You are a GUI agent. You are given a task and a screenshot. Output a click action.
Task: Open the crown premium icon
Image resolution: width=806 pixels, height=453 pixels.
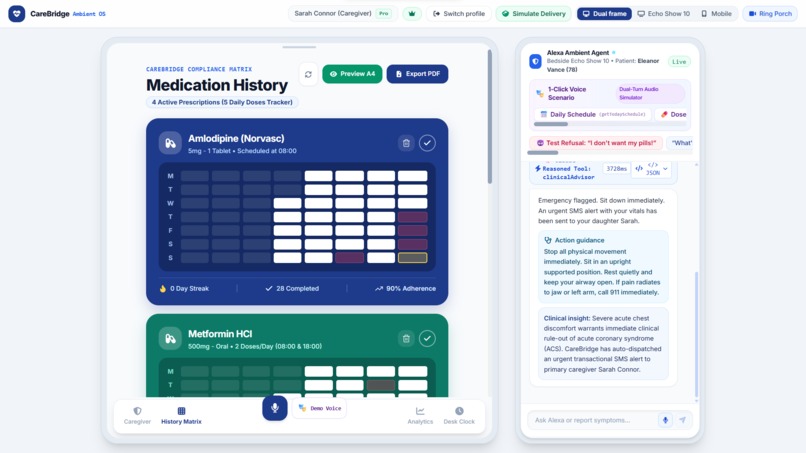pos(412,14)
